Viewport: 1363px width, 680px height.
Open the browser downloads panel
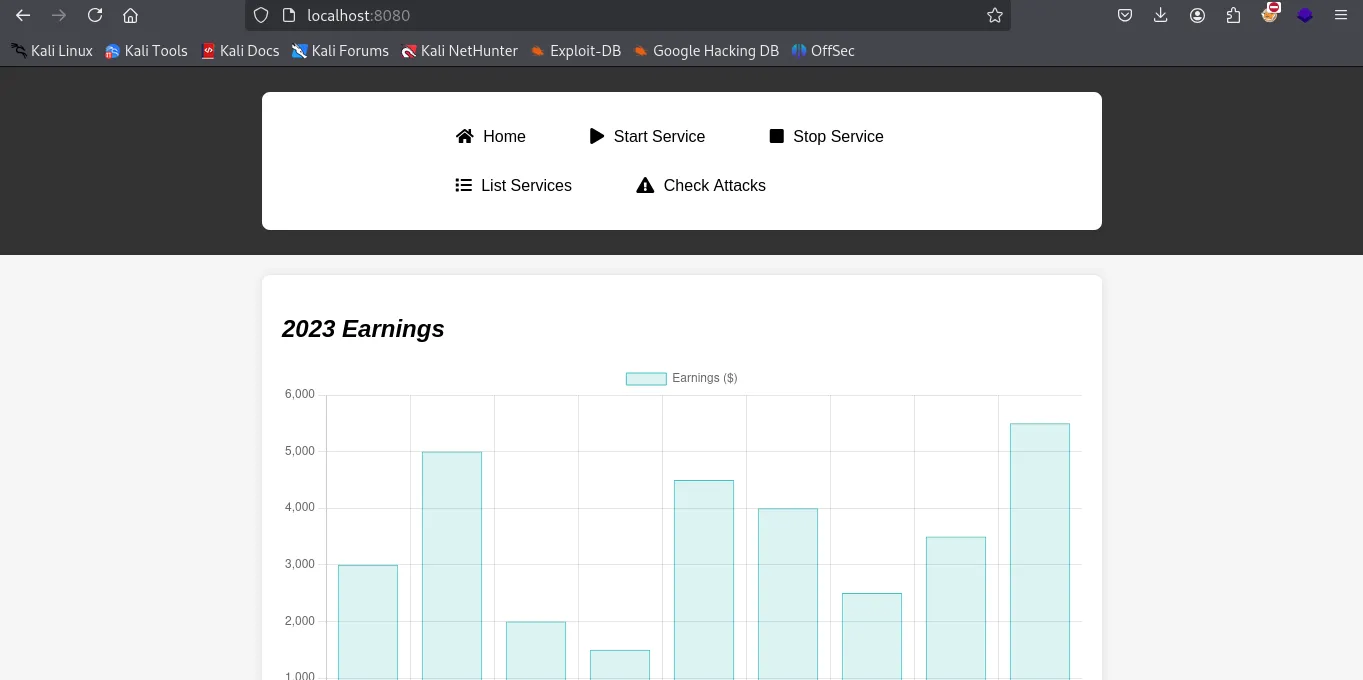(1161, 15)
